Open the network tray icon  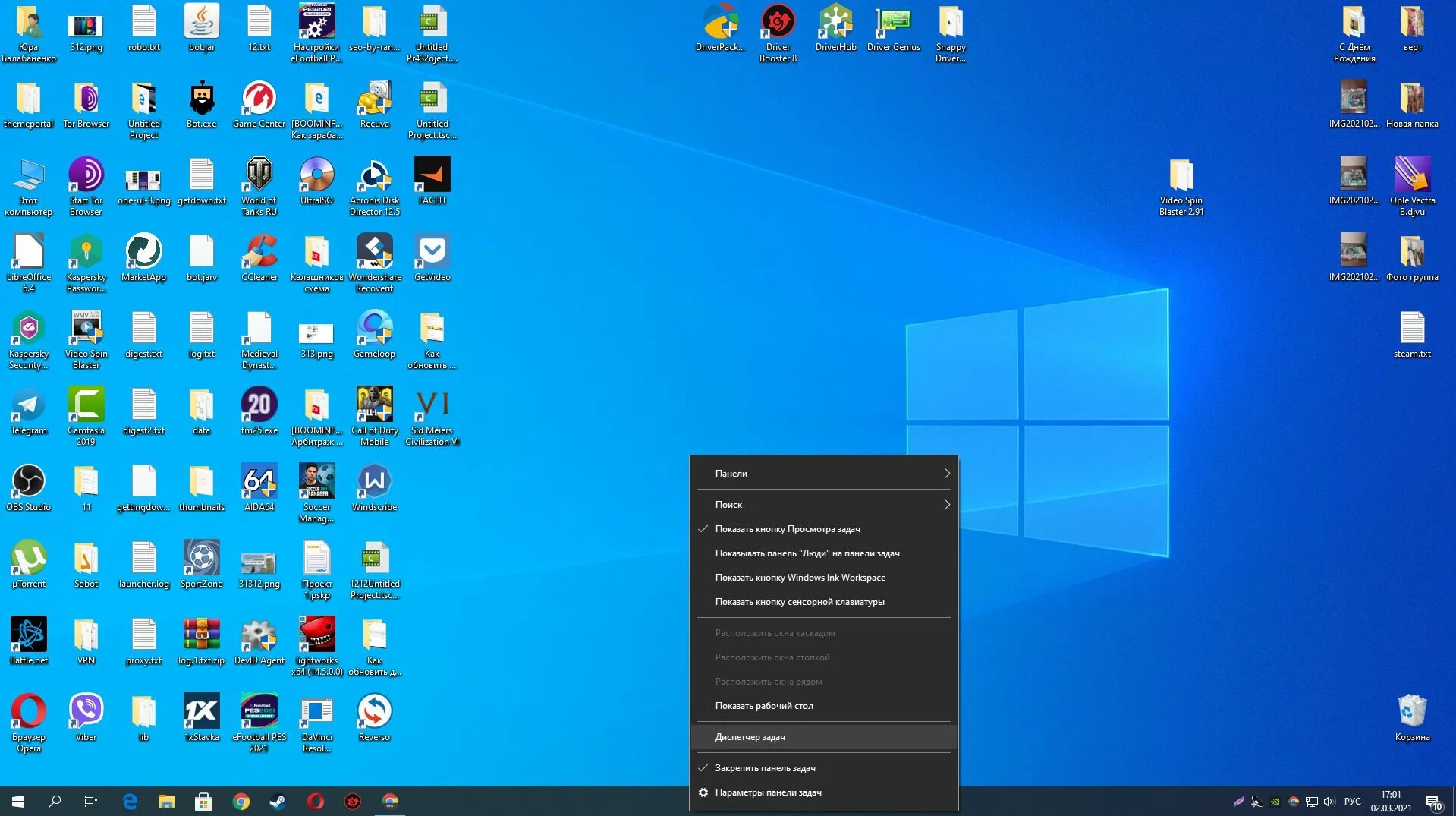pos(1311,801)
